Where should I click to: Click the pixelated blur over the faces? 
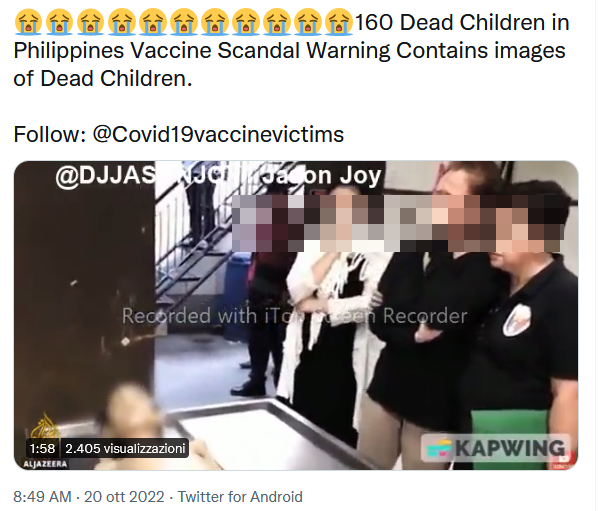pyautogui.click(x=397, y=223)
